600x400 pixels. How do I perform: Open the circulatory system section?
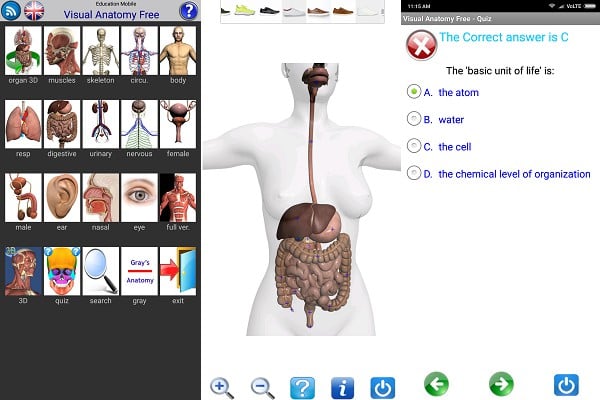[139, 51]
